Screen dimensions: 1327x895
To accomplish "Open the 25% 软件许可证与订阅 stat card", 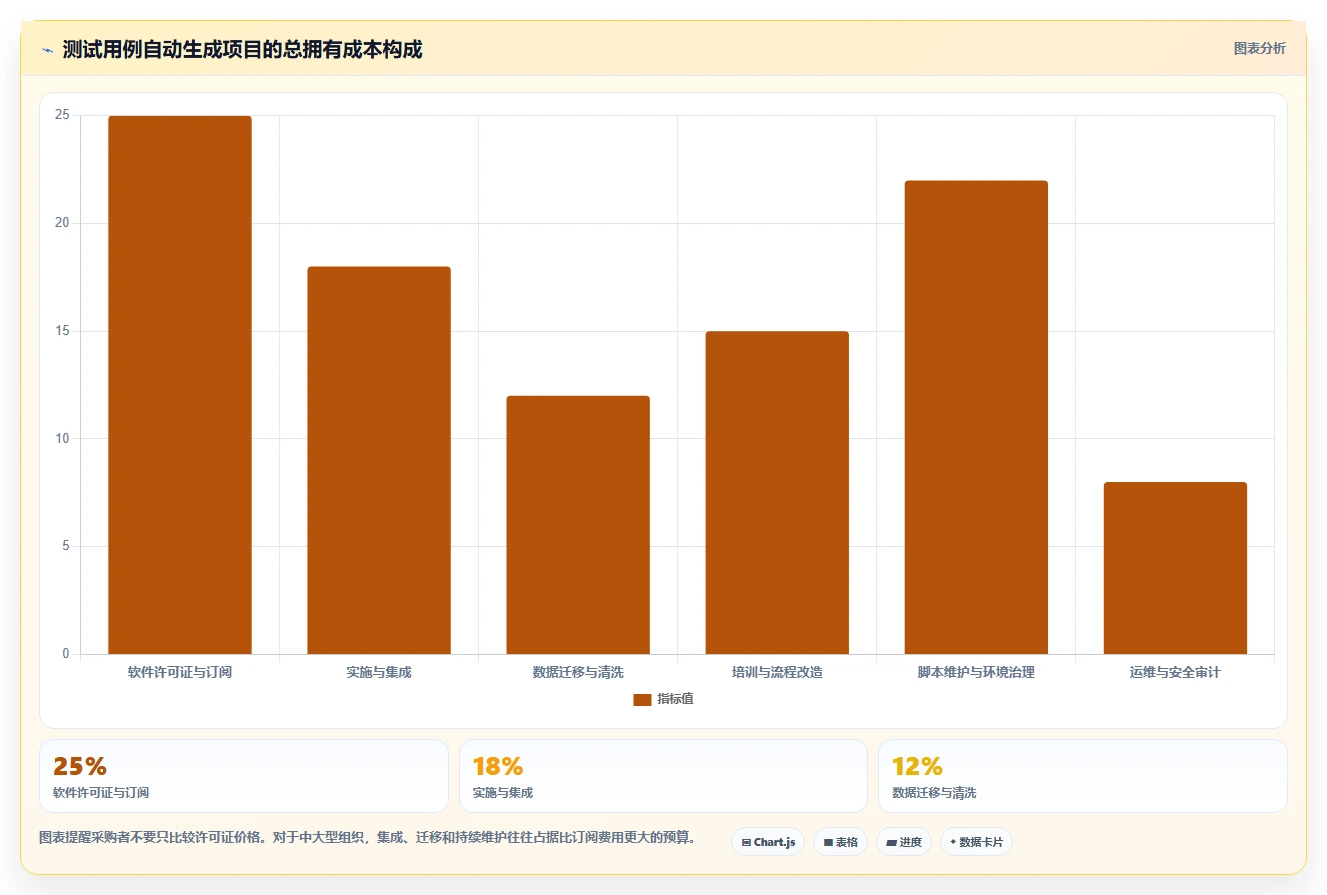I will tap(244, 776).
